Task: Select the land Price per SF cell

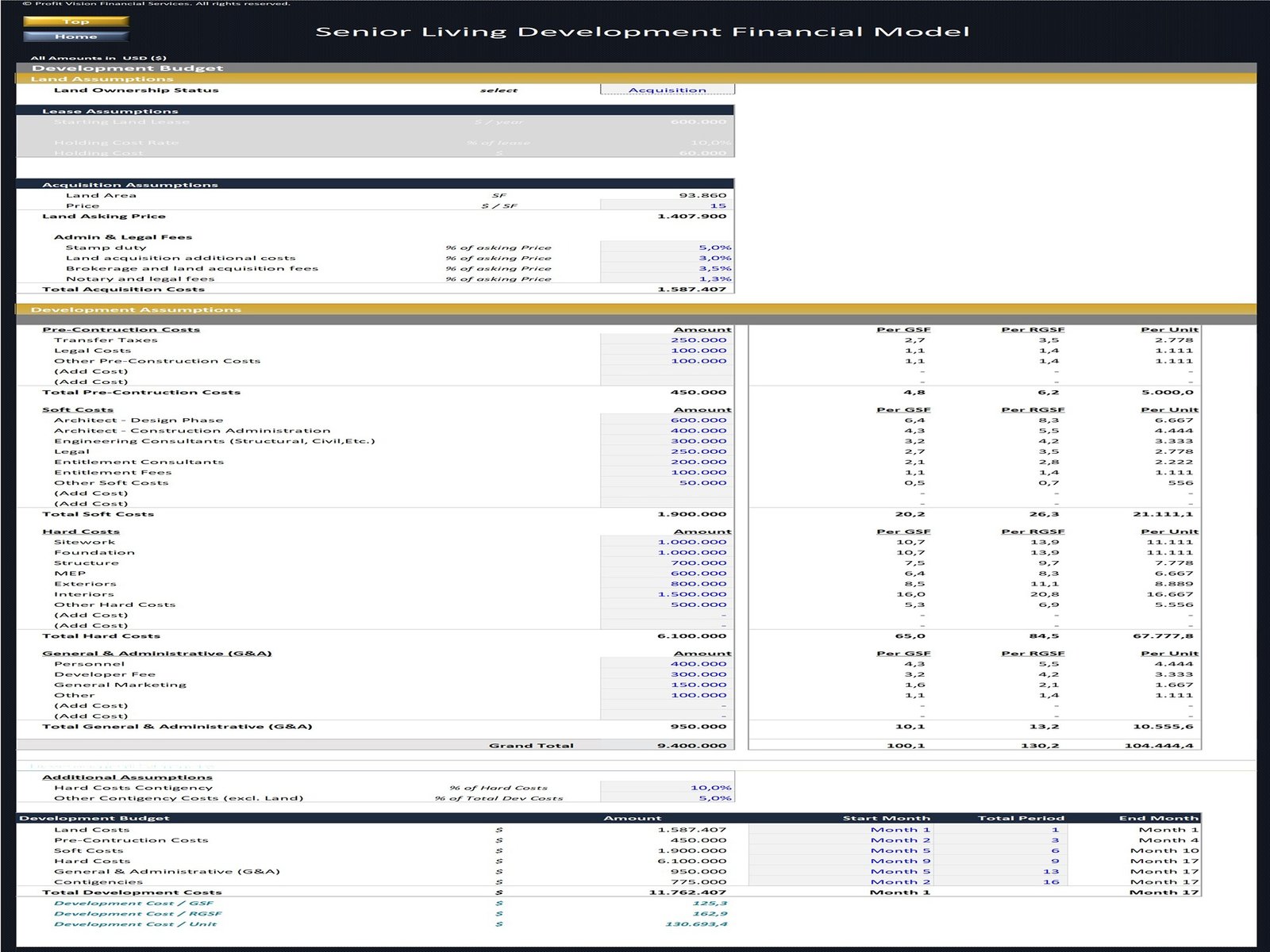Action: [x=667, y=205]
